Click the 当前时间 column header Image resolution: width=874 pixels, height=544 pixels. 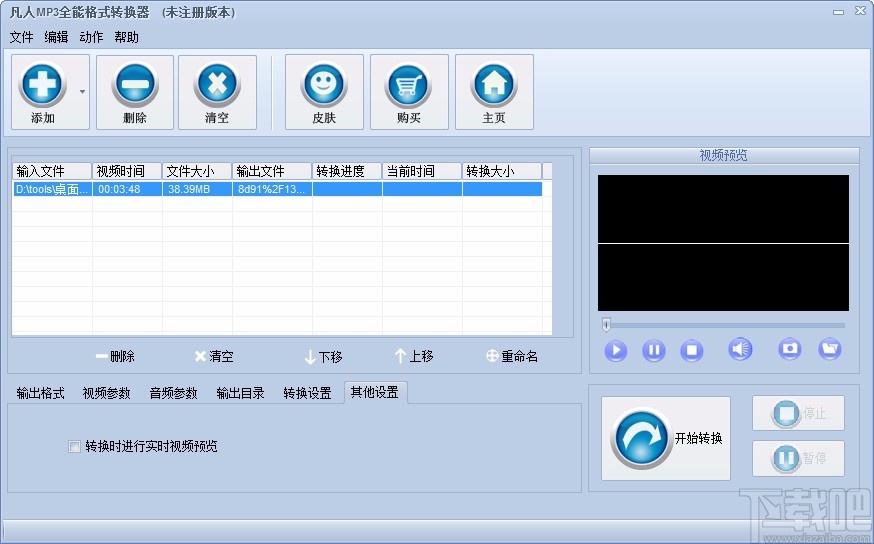pyautogui.click(x=423, y=171)
